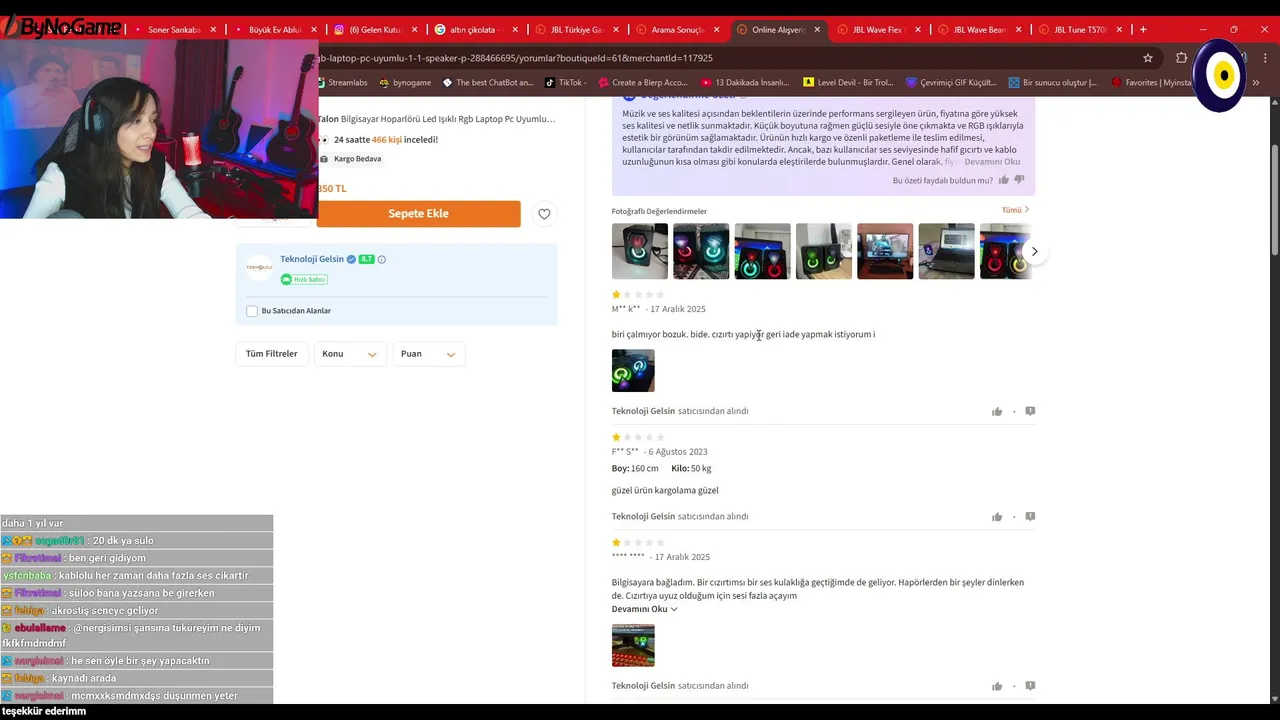Report the M** K** review with the flag
This screenshot has width=1280, height=720.
coord(1030,411)
